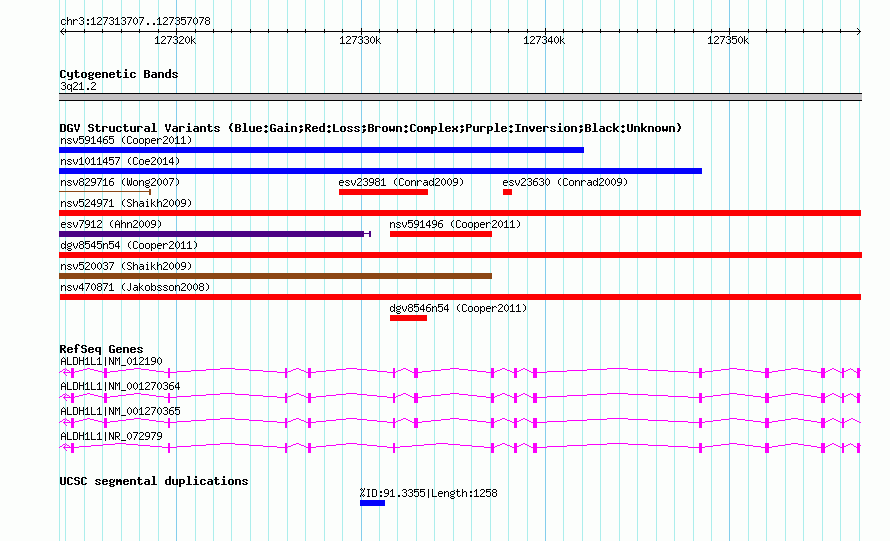Select the ALDH1L1|NM_001270365 transcript track

460,422
